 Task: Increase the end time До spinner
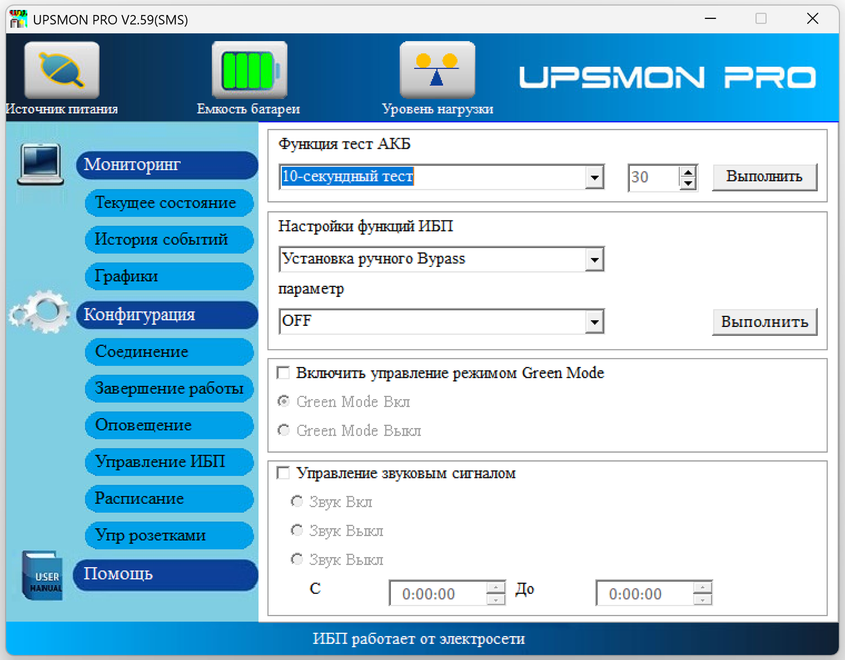point(702,588)
